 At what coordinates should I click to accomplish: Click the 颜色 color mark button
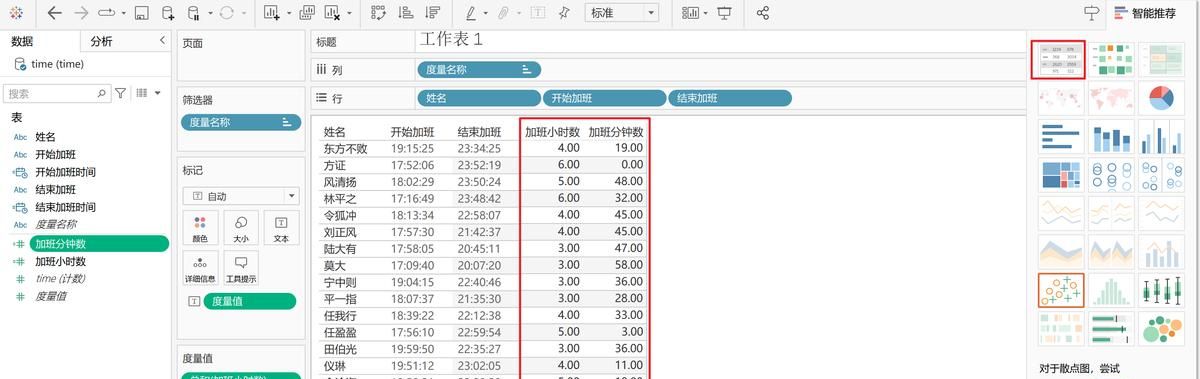[x=200, y=229]
